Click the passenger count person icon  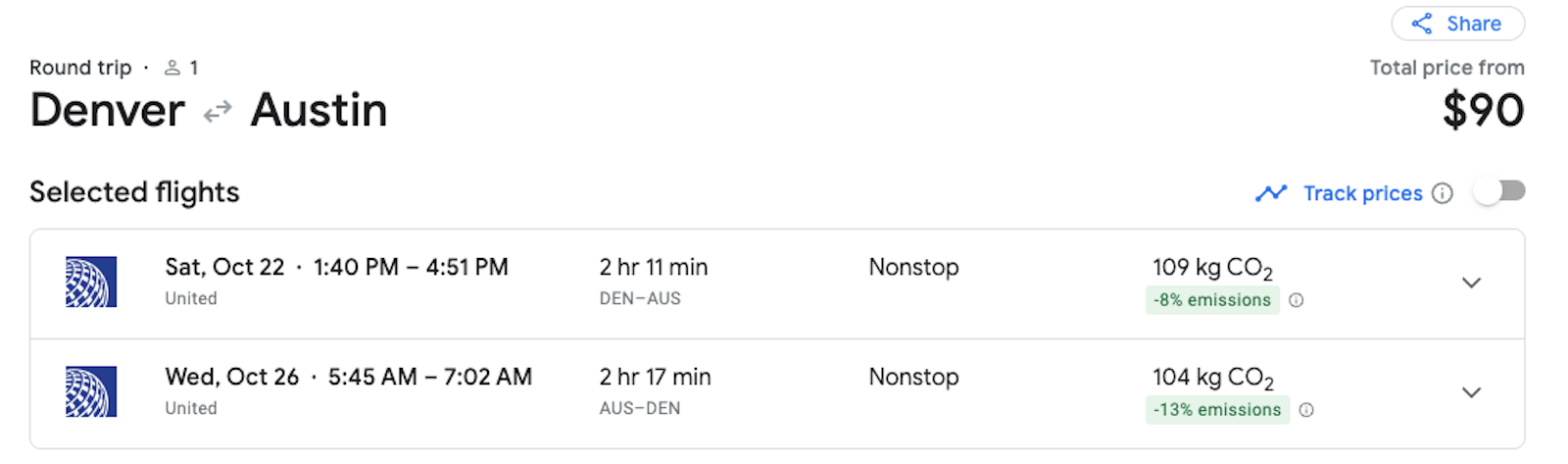[172, 68]
